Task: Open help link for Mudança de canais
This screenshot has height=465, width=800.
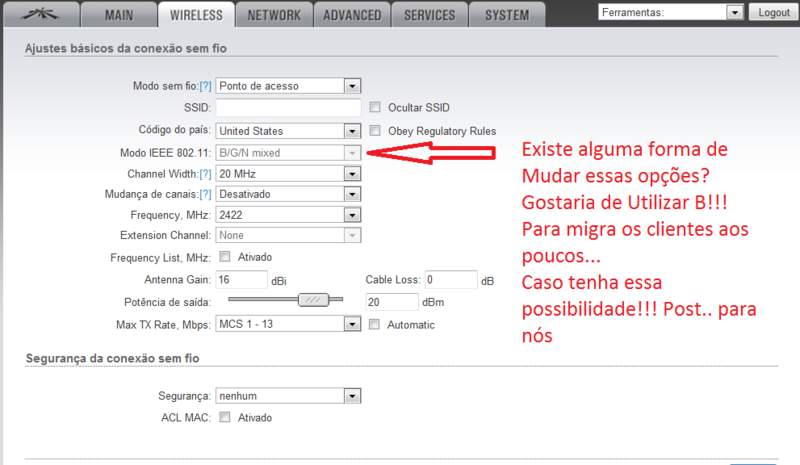Action: coord(205,194)
